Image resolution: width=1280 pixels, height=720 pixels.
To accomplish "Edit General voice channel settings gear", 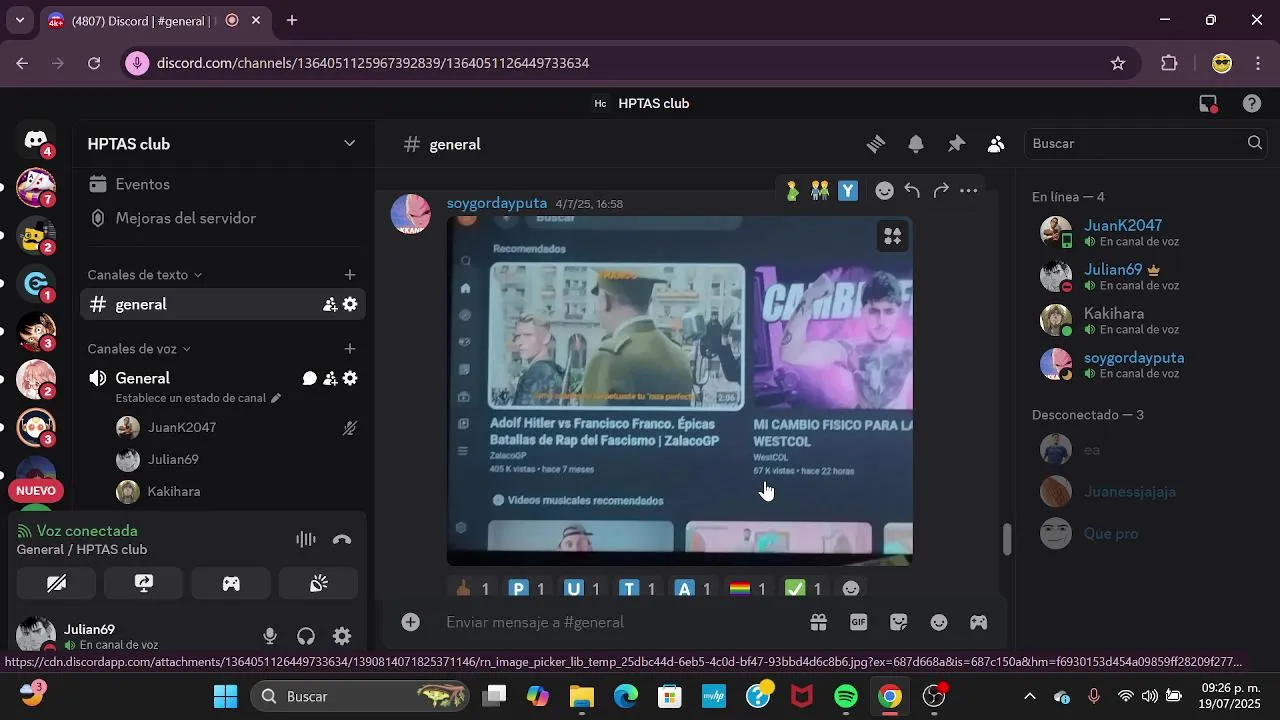I will pyautogui.click(x=350, y=378).
